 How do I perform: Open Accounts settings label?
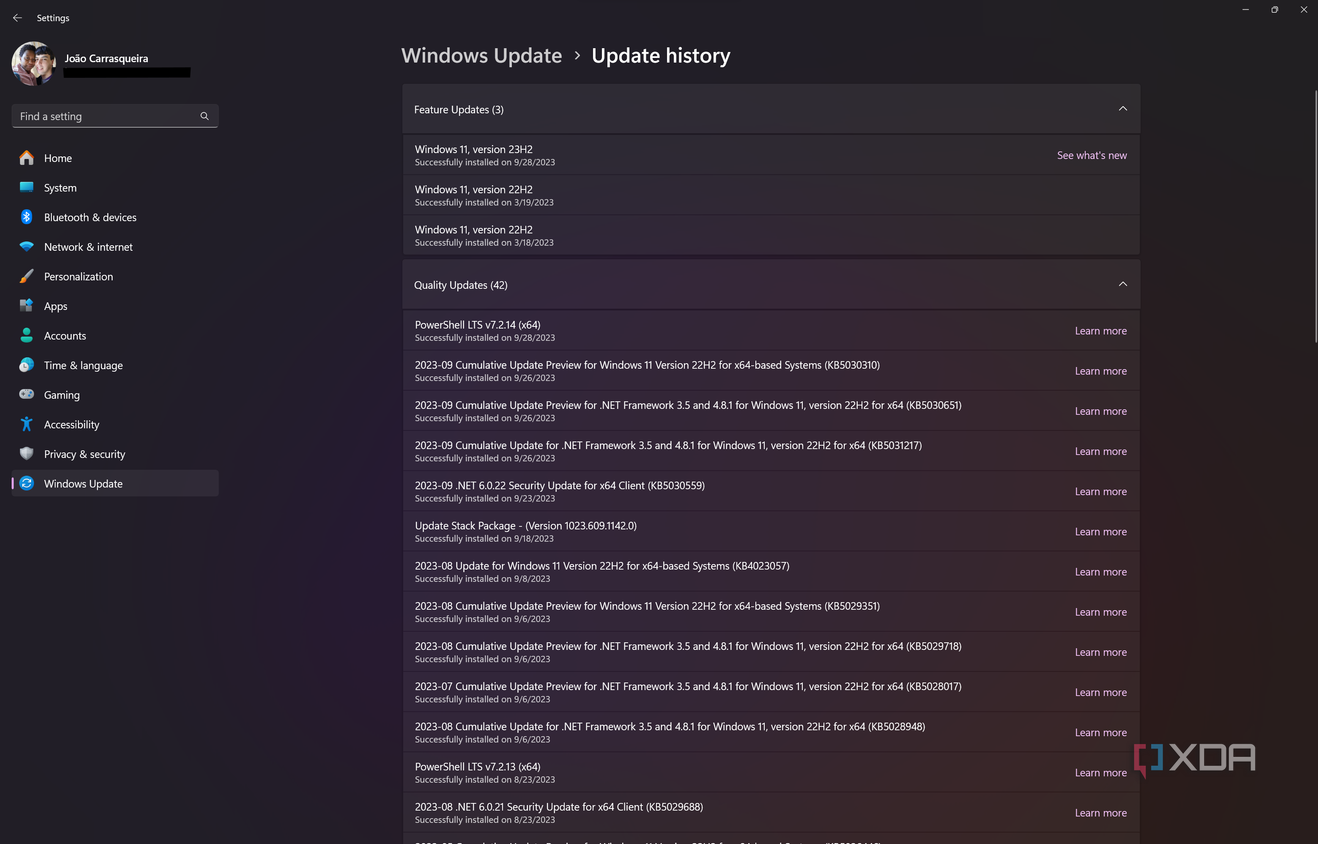click(65, 336)
